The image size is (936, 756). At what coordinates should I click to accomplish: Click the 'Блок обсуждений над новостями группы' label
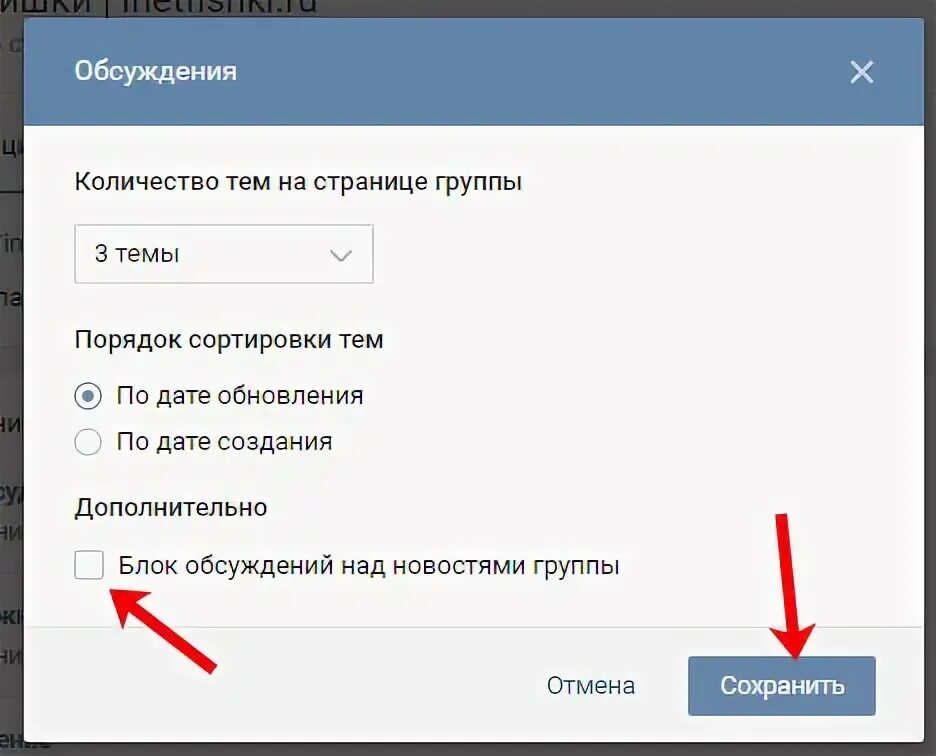369,565
